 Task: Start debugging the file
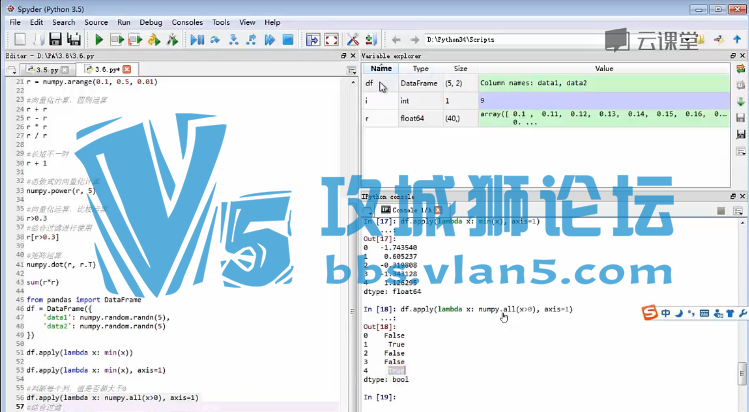point(197,39)
